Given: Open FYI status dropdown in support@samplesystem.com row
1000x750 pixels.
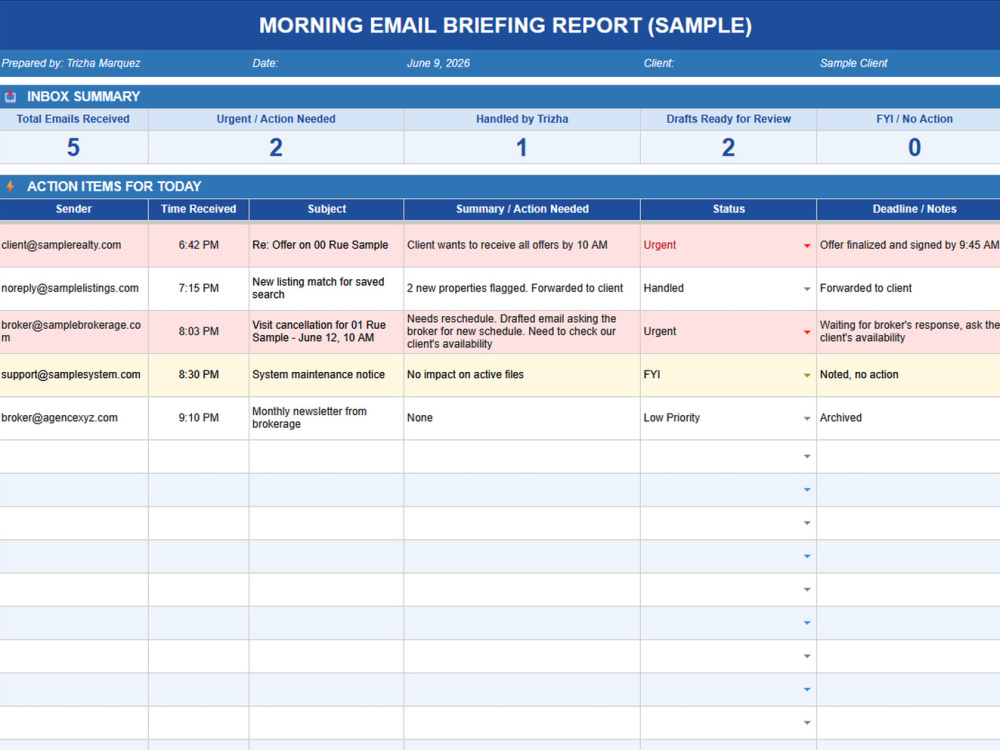Looking at the screenshot, I should tap(807, 376).
